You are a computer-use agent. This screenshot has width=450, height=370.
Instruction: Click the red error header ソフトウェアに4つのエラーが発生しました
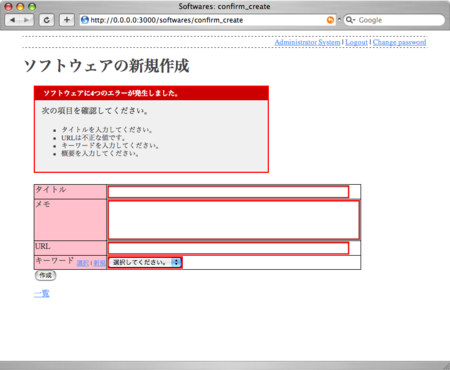tap(151, 93)
